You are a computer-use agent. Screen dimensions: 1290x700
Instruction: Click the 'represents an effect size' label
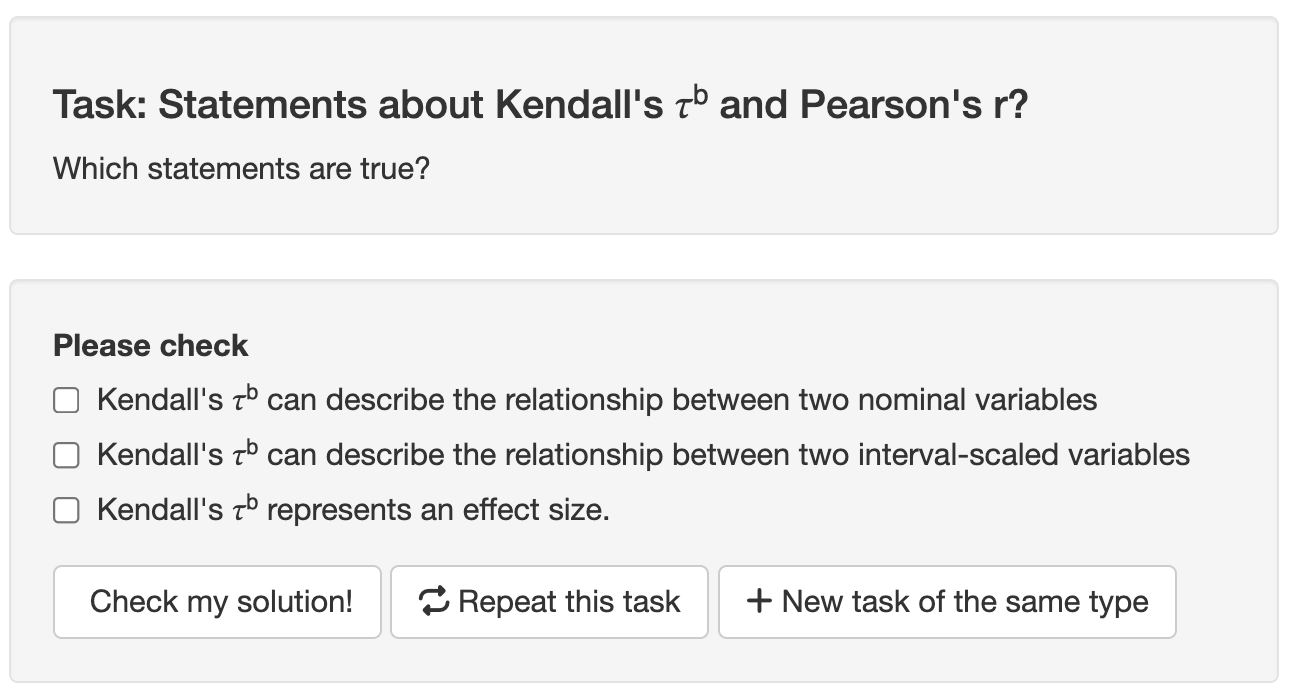coord(438,510)
